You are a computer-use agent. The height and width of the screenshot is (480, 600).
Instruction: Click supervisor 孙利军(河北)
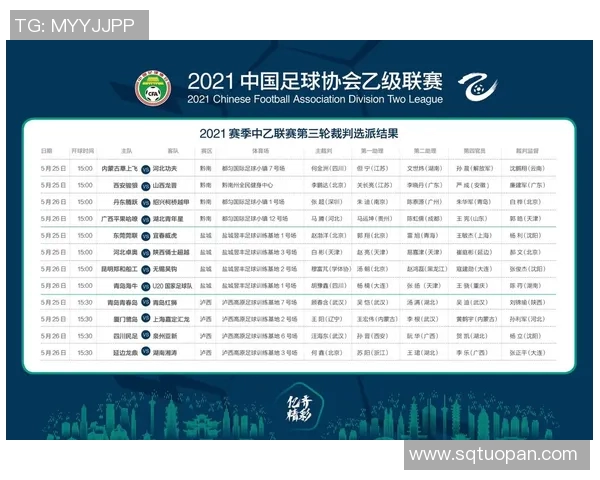click(x=527, y=319)
